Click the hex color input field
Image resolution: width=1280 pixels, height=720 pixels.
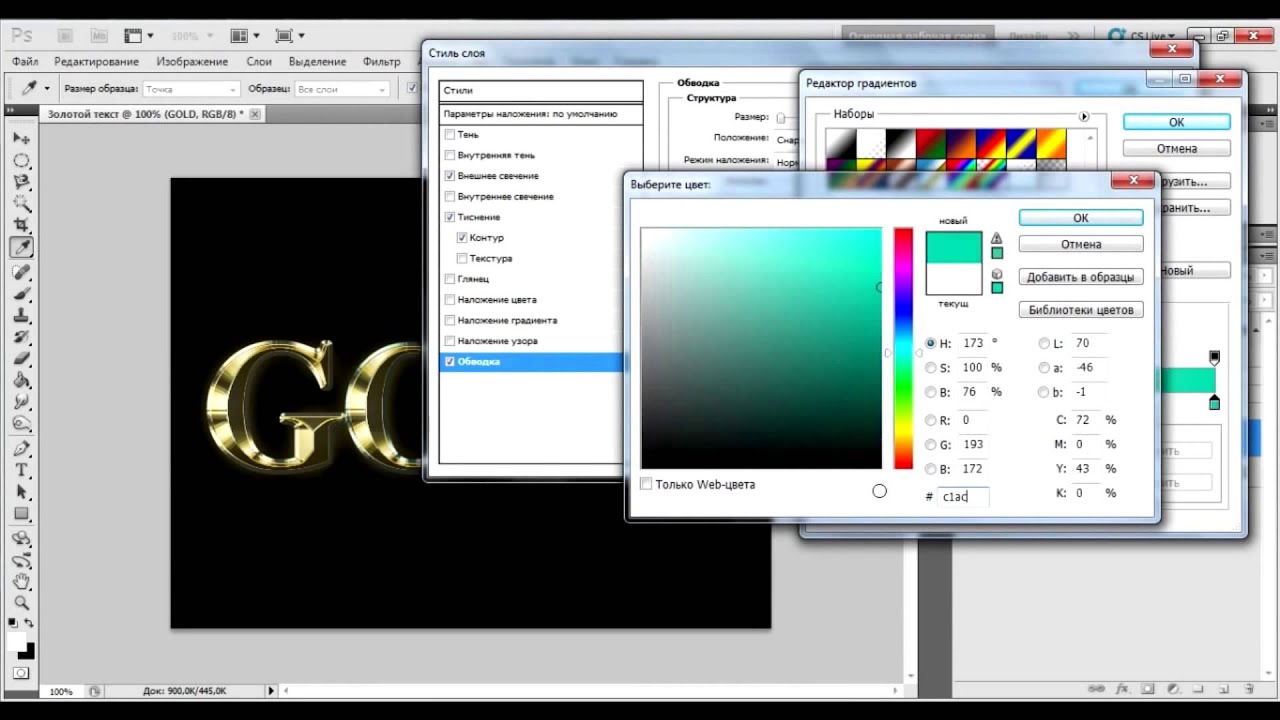963,496
